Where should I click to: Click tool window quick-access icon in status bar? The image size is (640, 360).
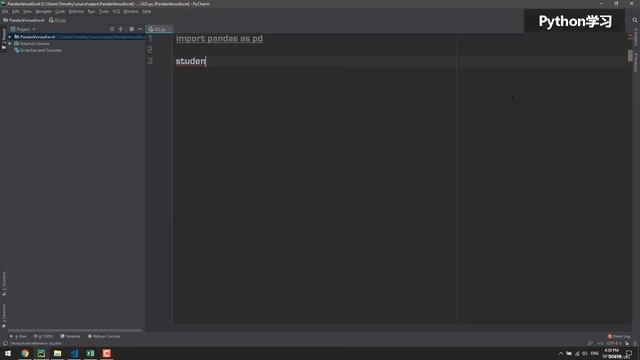(4, 344)
